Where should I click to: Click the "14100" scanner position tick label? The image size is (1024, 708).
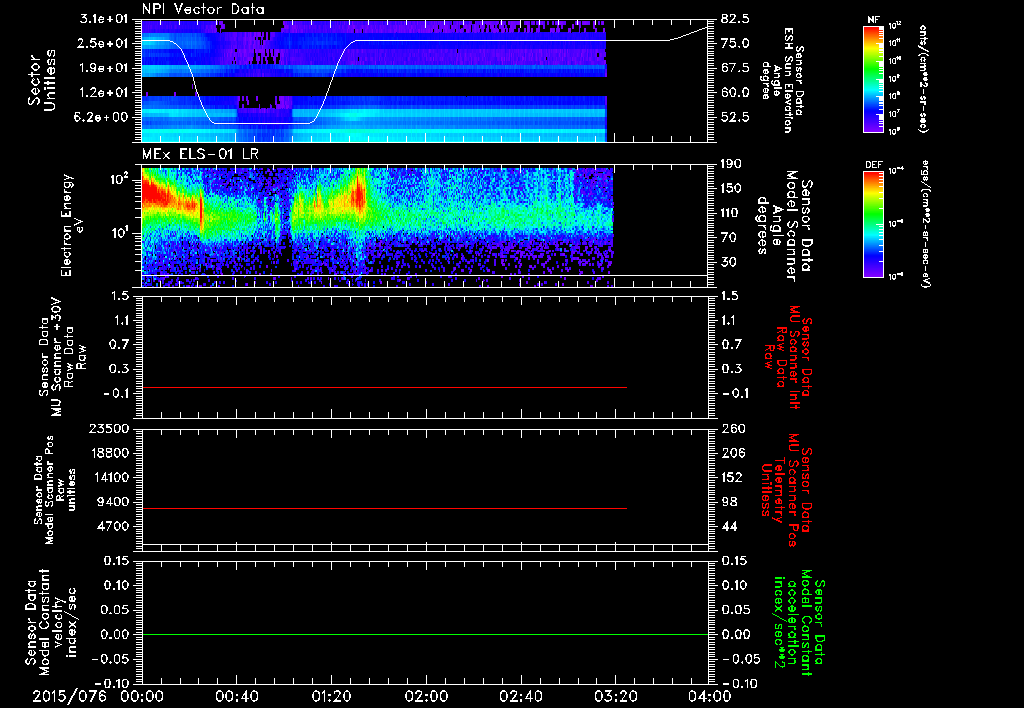[112, 477]
